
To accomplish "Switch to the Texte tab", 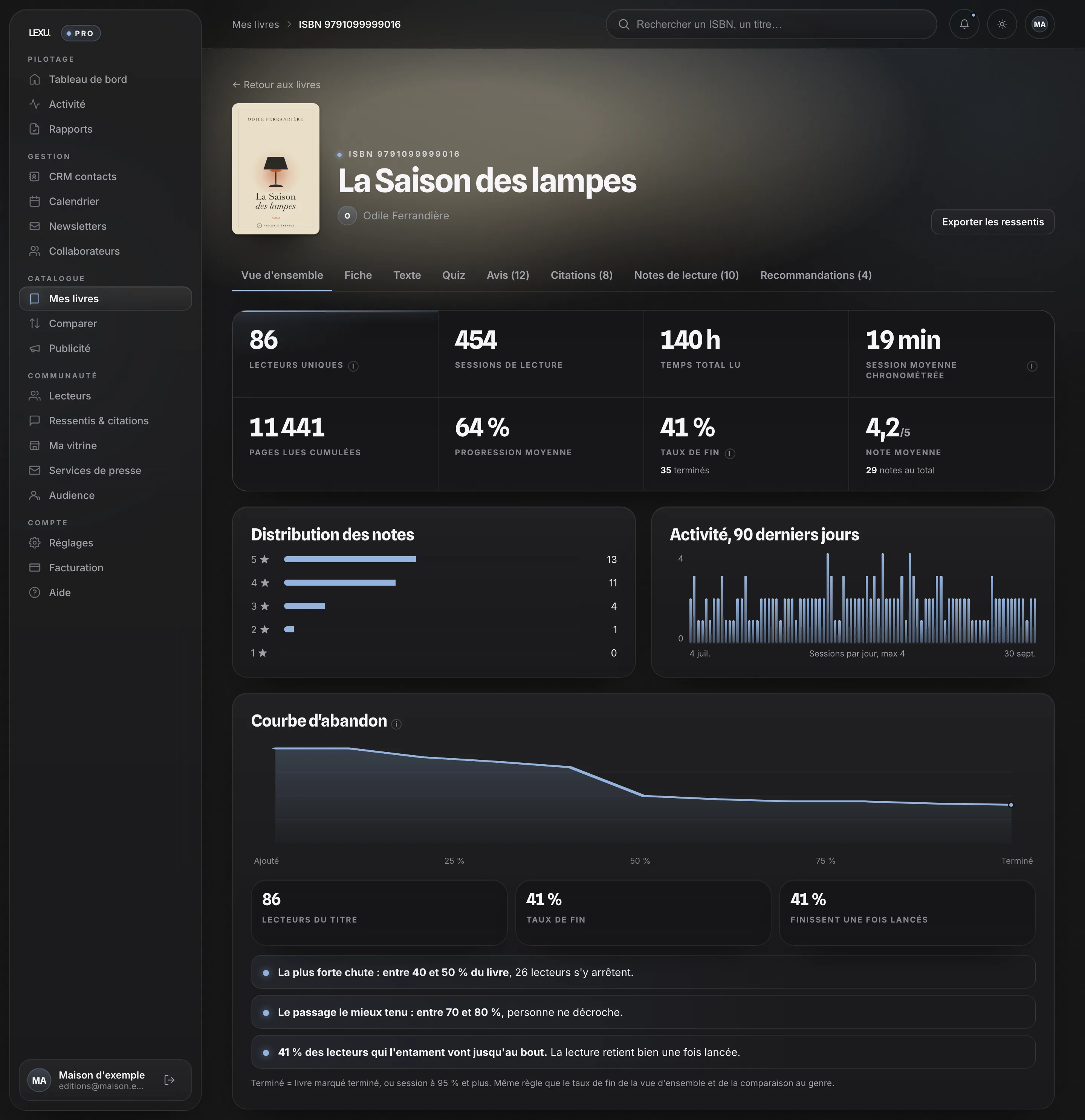I will (x=407, y=275).
